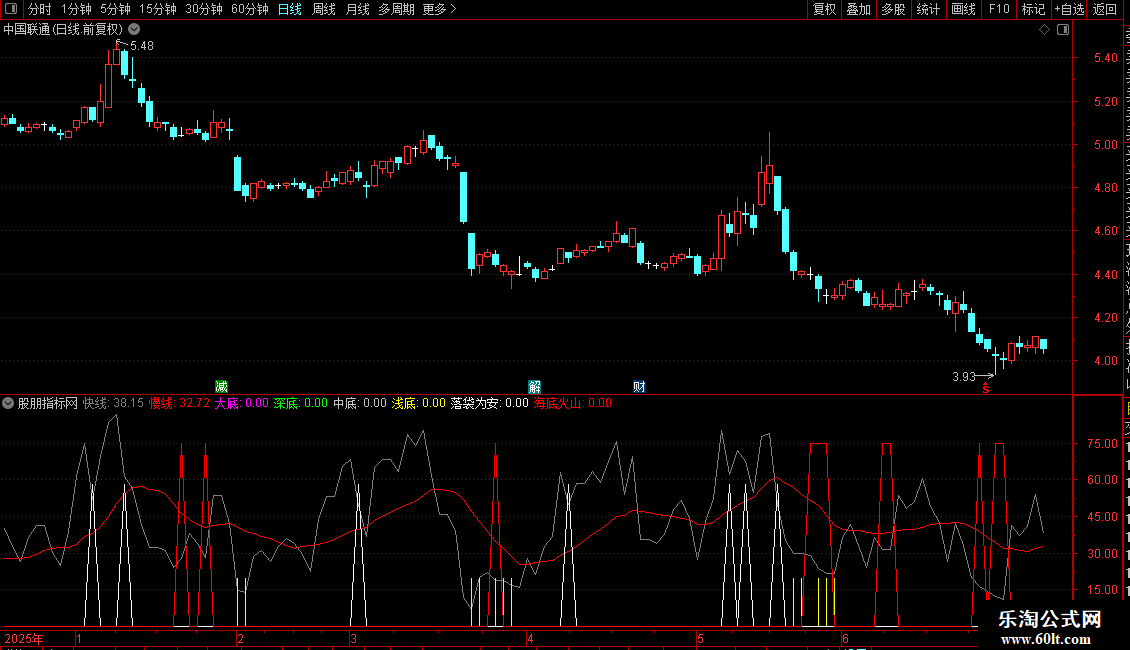Toggle the chart window layout icon
1130x650 pixels.
[1063, 30]
